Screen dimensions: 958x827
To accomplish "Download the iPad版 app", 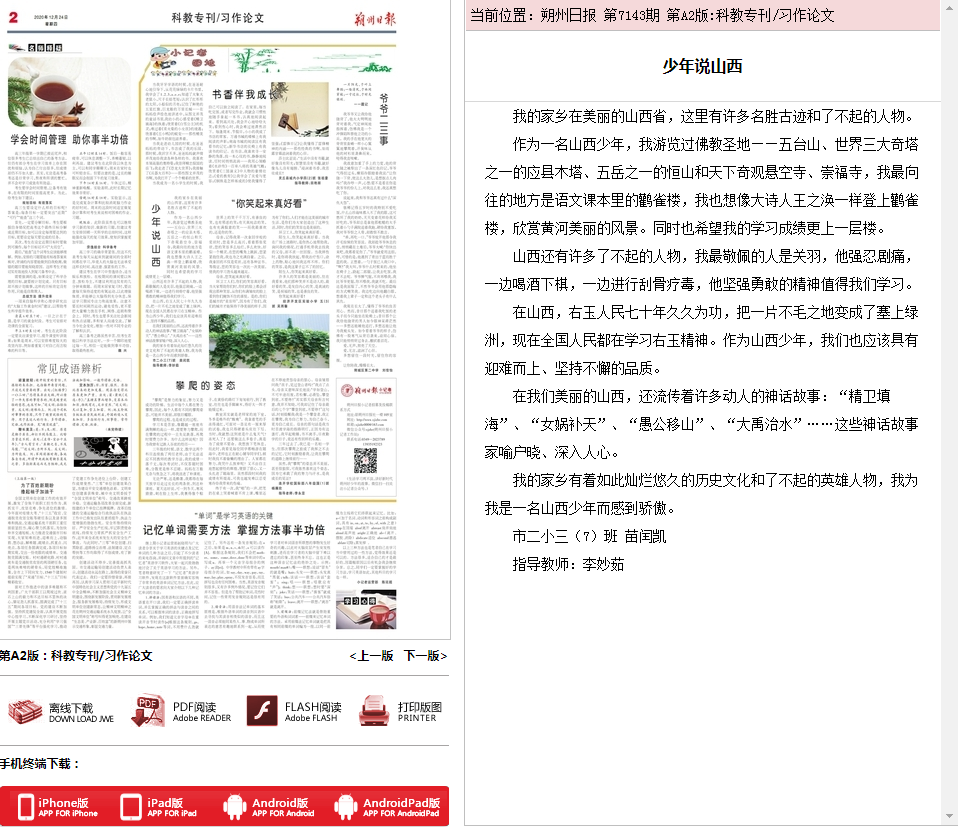I will (159, 807).
